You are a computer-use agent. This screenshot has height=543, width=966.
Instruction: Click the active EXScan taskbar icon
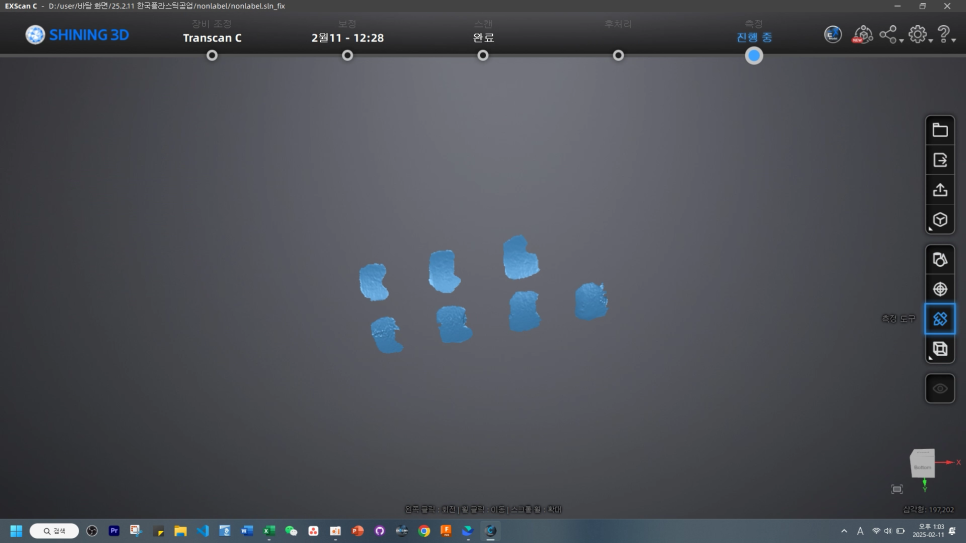(490, 531)
